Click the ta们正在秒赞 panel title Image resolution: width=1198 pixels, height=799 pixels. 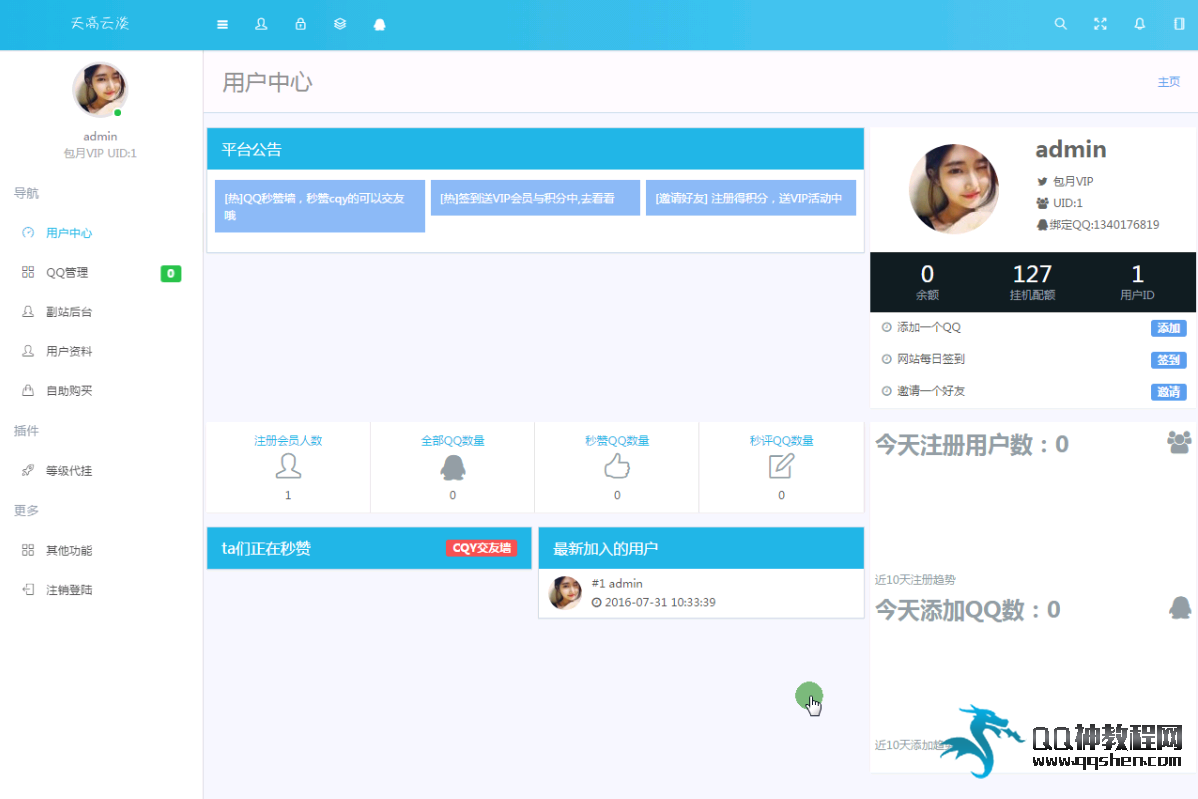pos(266,548)
